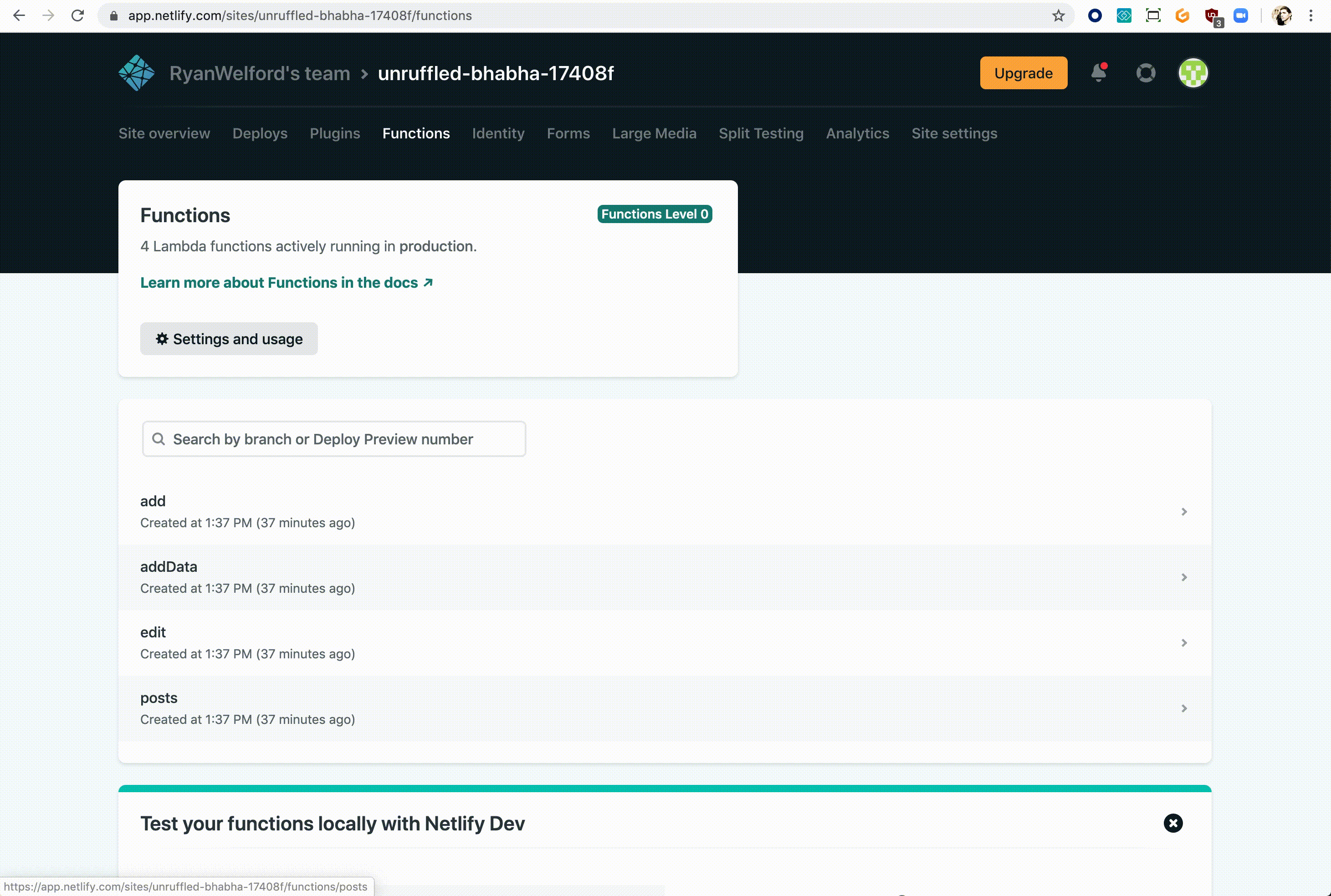Open Chrome's three-dot menu
Viewport: 1331px width, 896px height.
tap(1311, 15)
